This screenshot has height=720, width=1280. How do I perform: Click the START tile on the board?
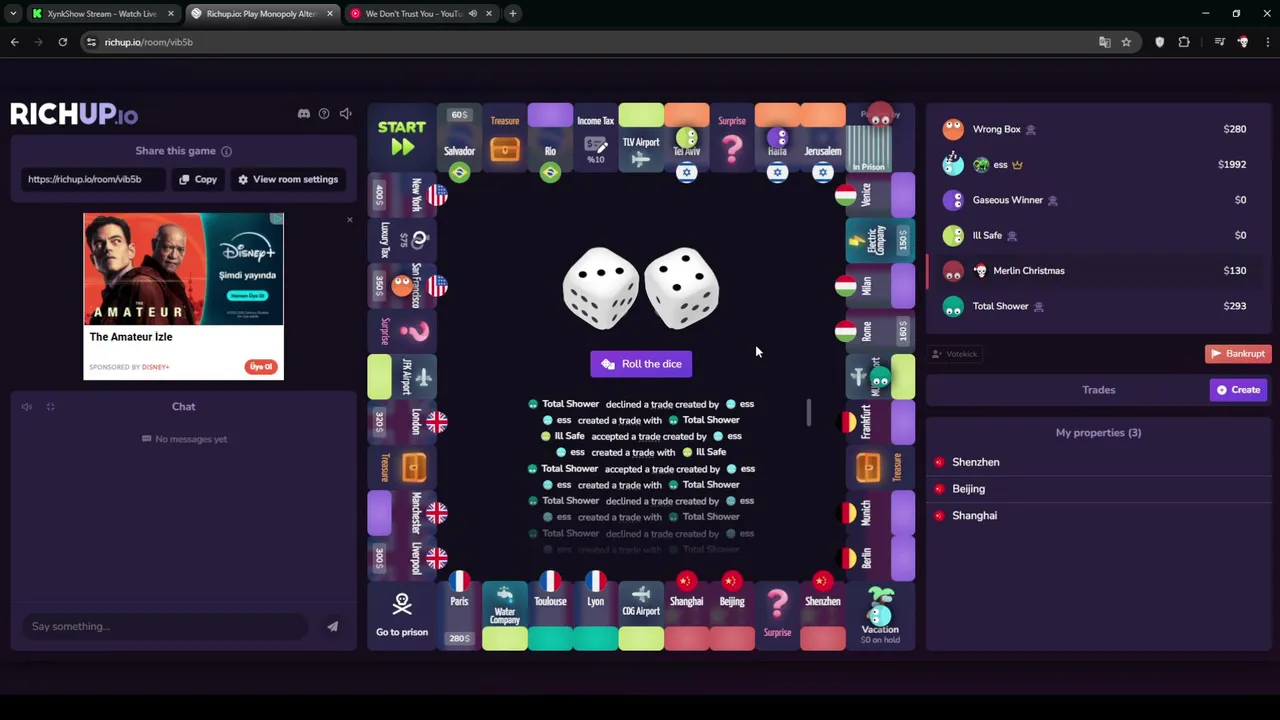click(x=402, y=138)
